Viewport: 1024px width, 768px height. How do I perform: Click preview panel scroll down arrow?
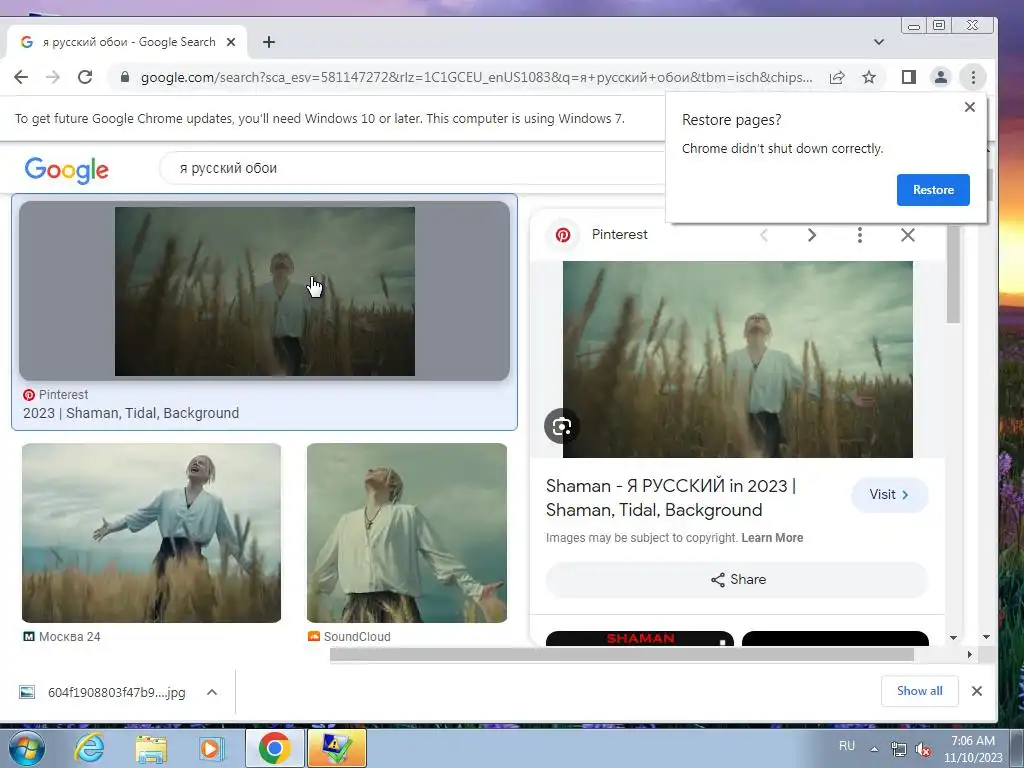coord(953,637)
